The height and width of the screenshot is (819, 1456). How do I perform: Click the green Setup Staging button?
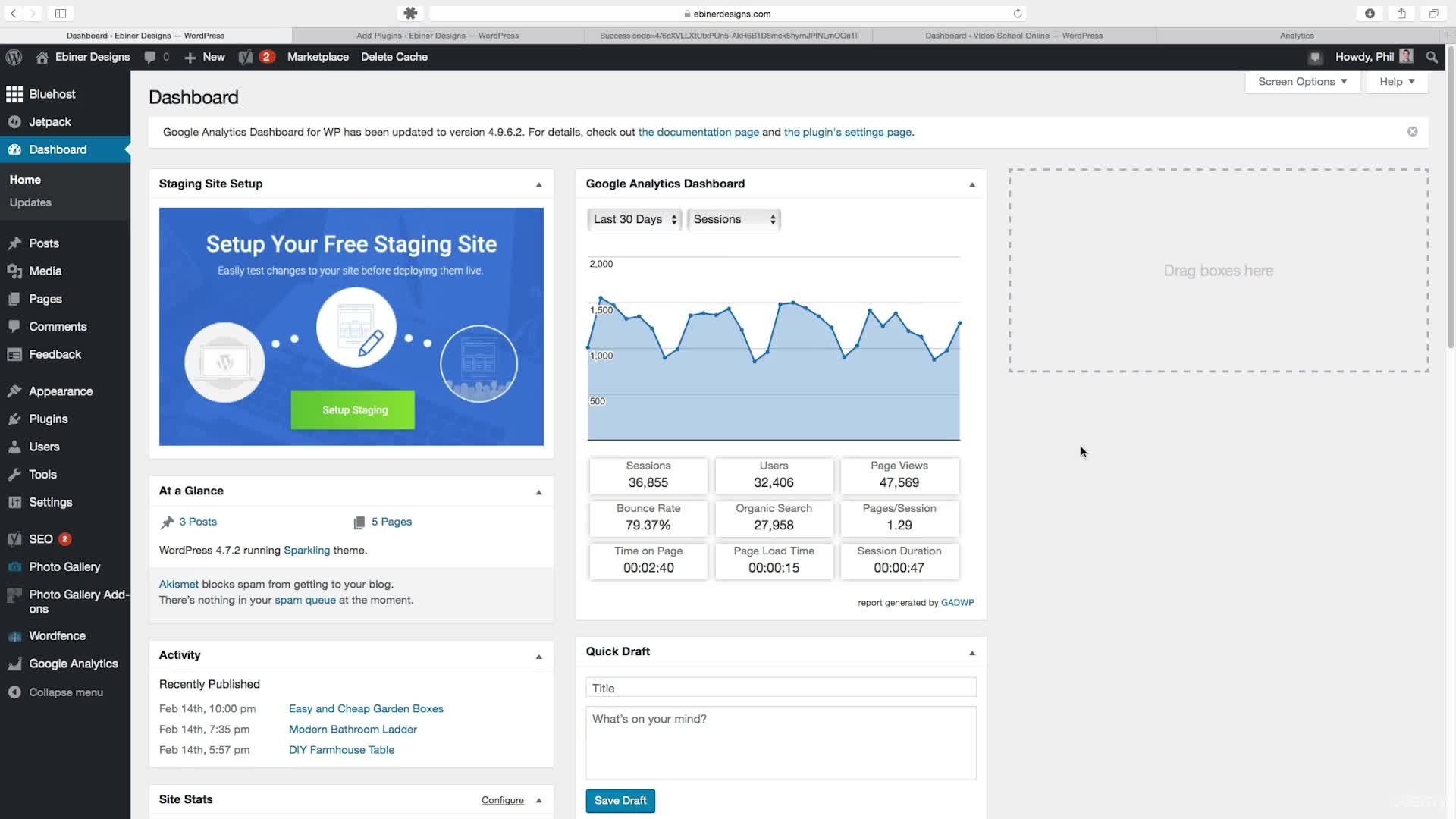[353, 409]
